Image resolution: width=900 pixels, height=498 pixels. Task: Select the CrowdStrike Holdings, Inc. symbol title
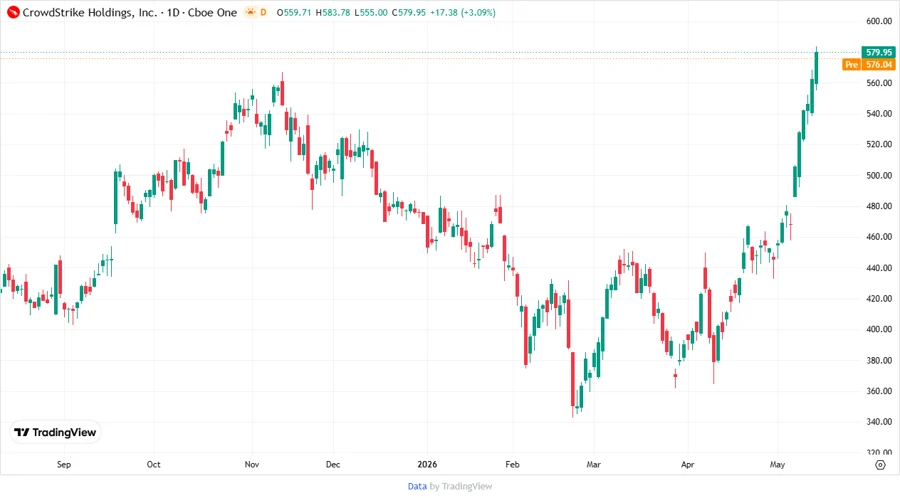coord(90,12)
